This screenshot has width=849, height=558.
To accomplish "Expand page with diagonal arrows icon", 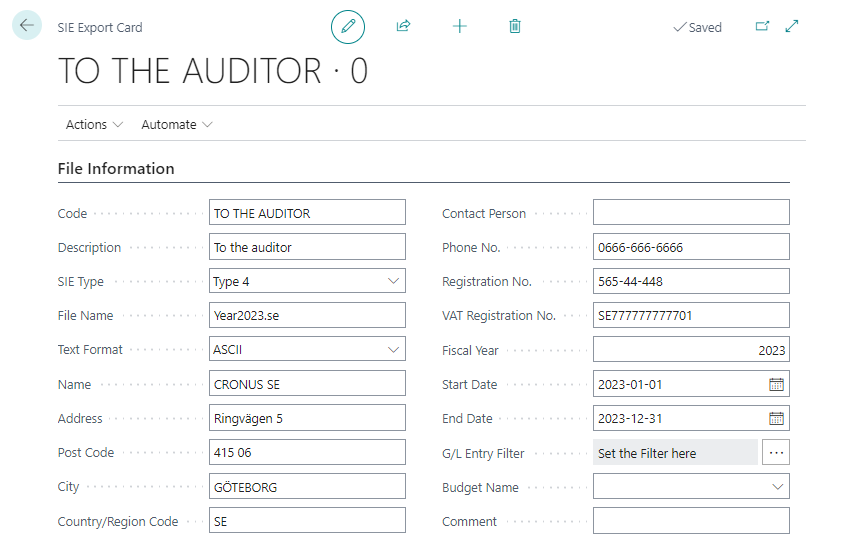I will [x=792, y=26].
